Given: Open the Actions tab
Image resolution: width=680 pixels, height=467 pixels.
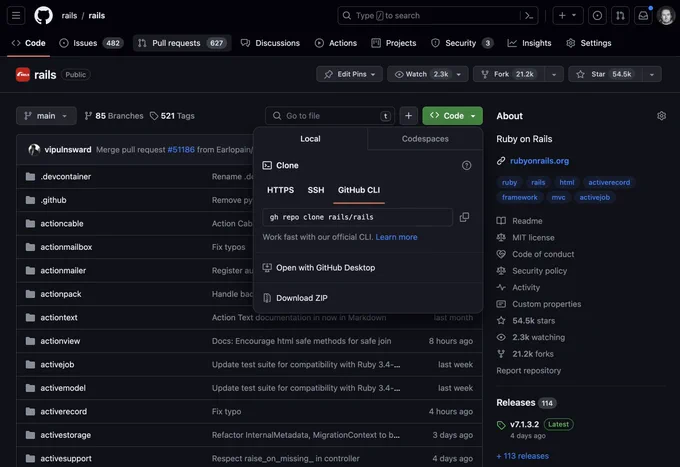Looking at the screenshot, I should pyautogui.click(x=336, y=43).
